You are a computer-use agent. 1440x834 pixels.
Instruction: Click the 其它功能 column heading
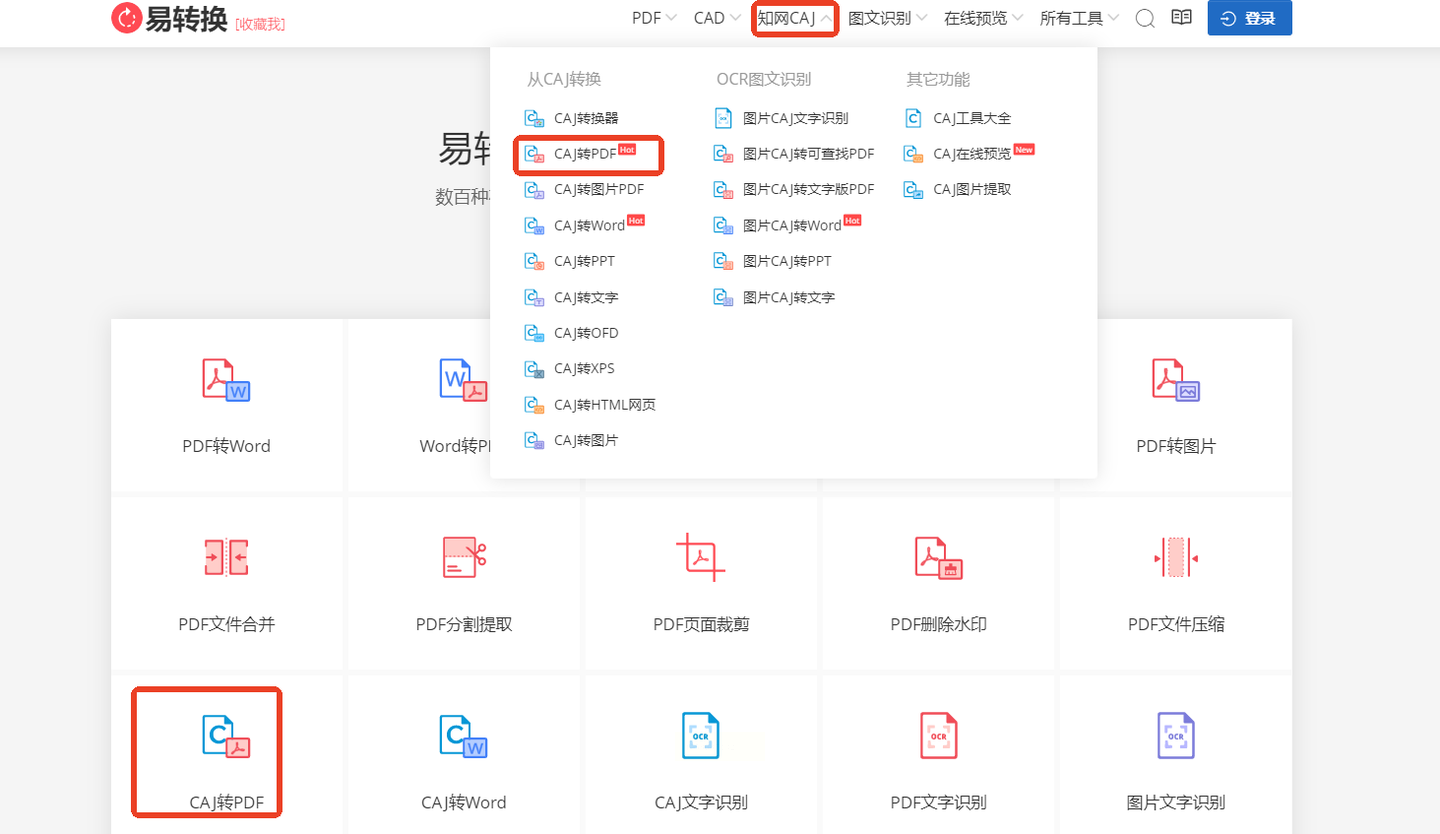pos(938,79)
